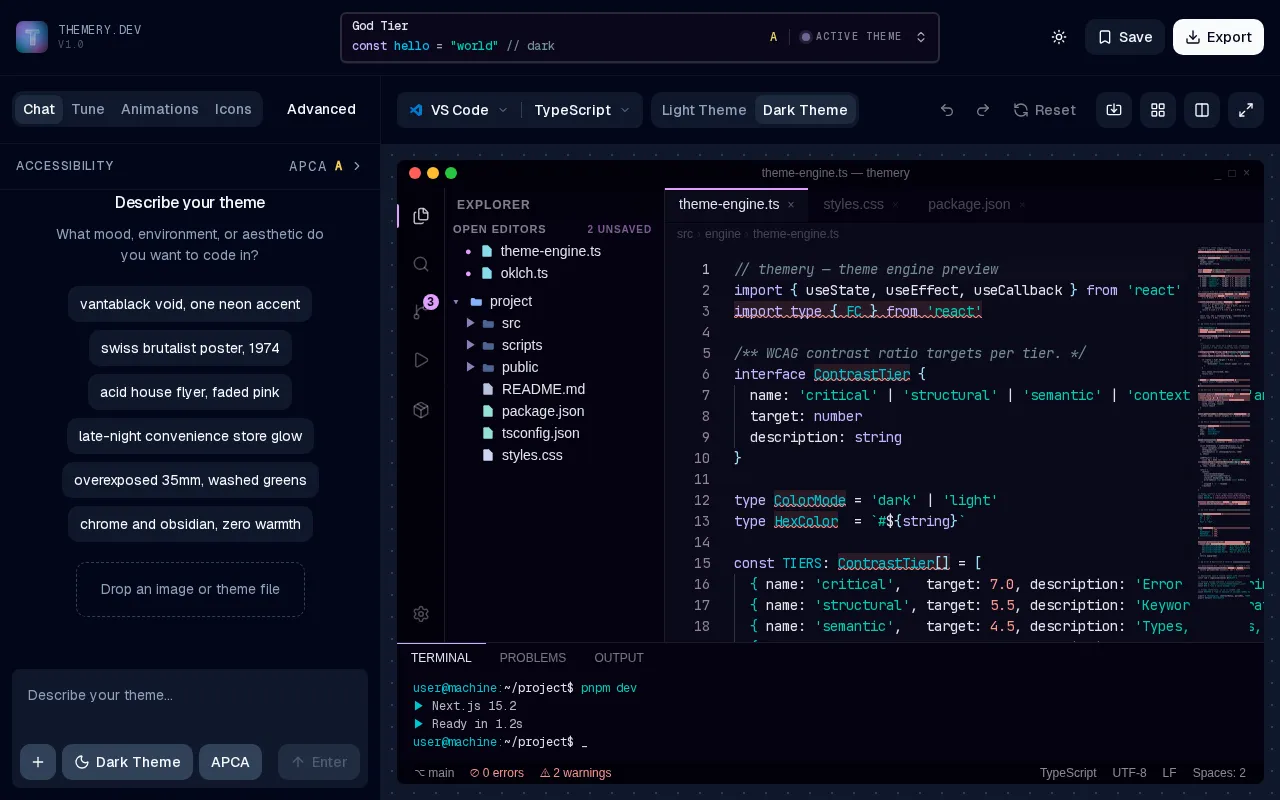Open the VS Code editor dropdown
This screenshot has height=800, width=1280.
pyautogui.click(x=459, y=110)
